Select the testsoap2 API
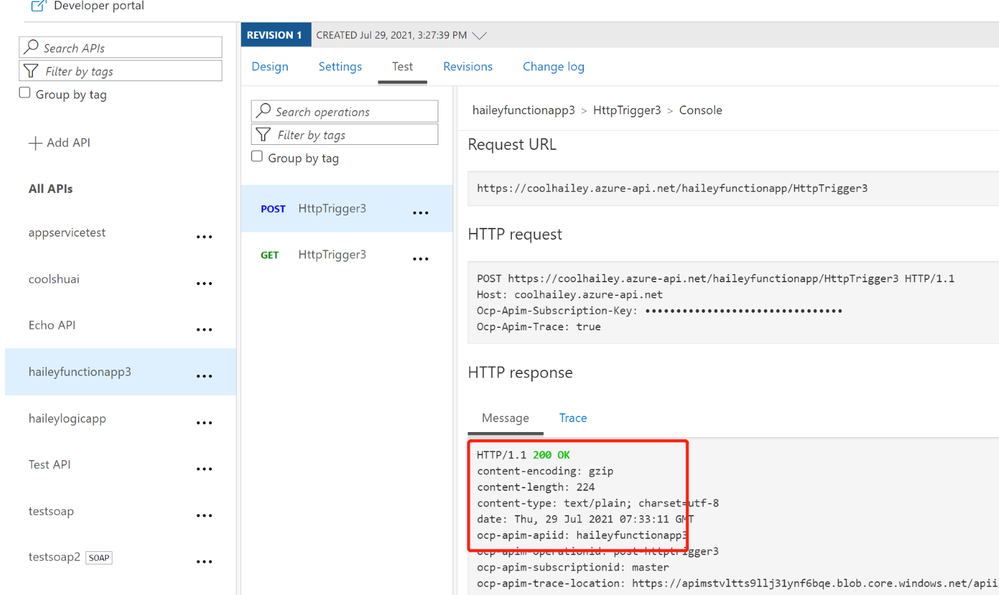Screen dimensions: 999x595 (x=54, y=557)
